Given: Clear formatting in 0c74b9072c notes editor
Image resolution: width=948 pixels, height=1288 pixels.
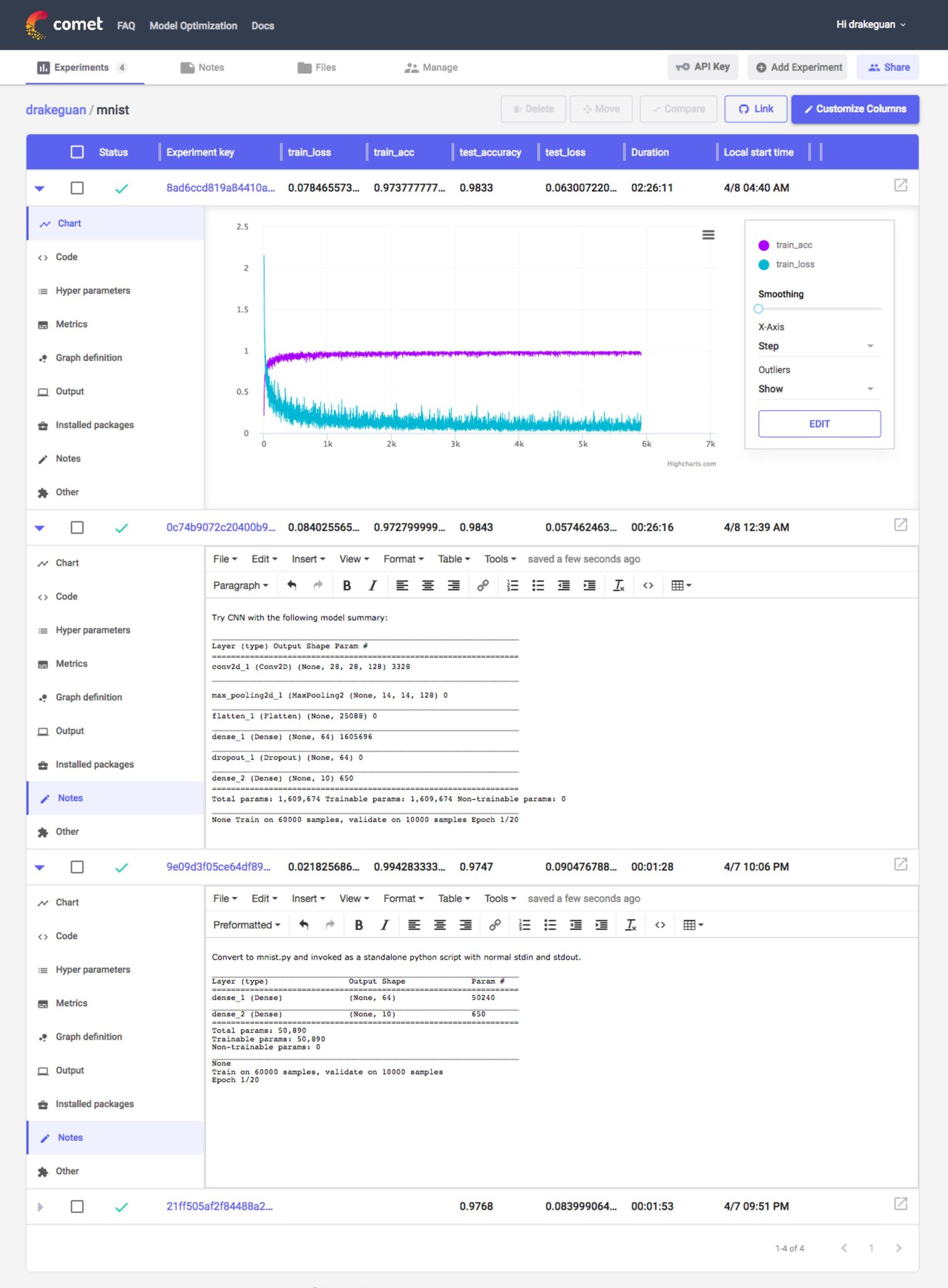Looking at the screenshot, I should coord(619,586).
